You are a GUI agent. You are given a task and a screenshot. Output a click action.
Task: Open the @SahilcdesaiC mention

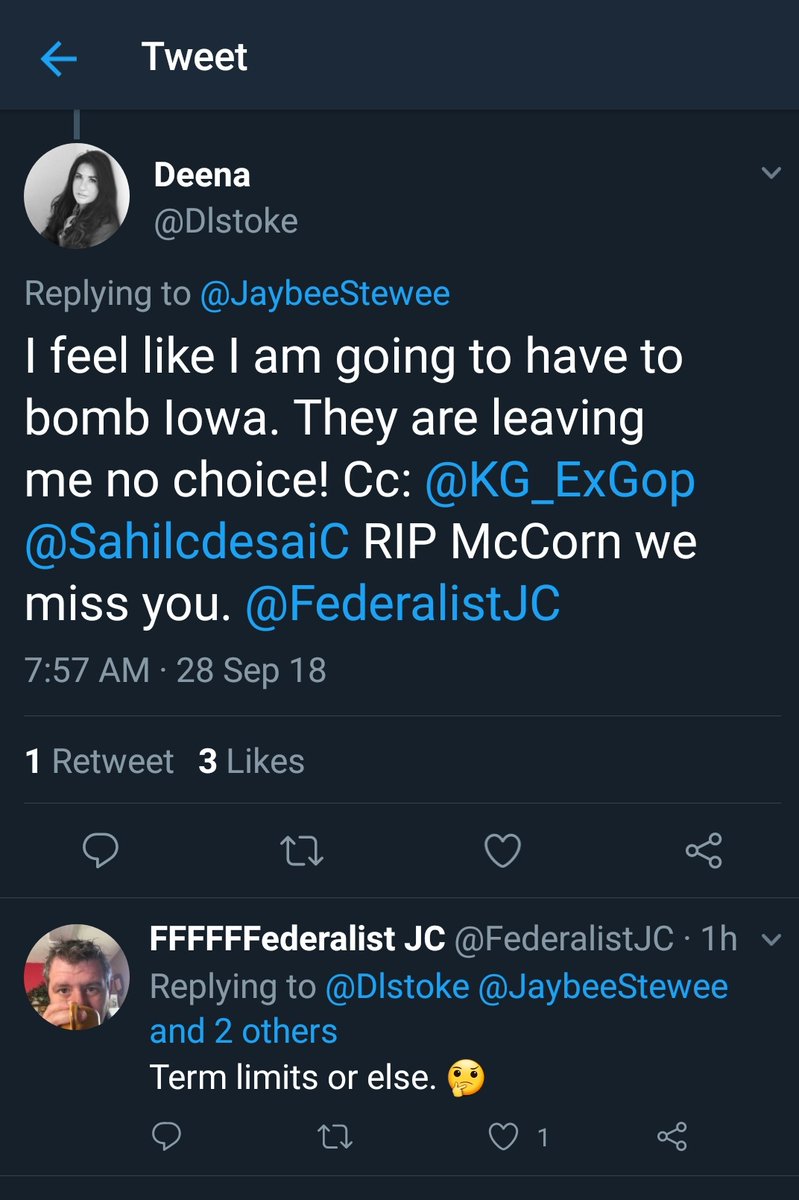pos(187,543)
